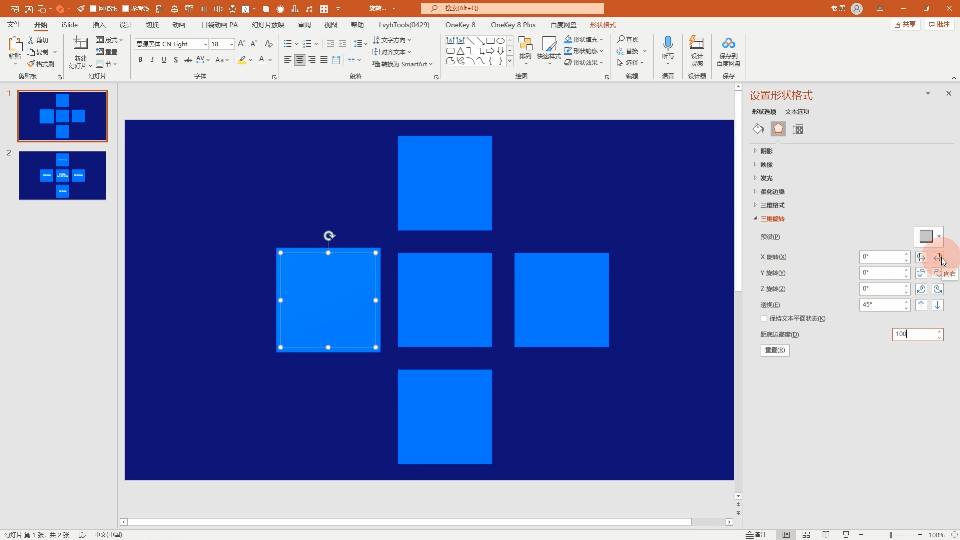Screen dimensions: 960x540
Task: Apply bold formatting
Action: coord(140,60)
